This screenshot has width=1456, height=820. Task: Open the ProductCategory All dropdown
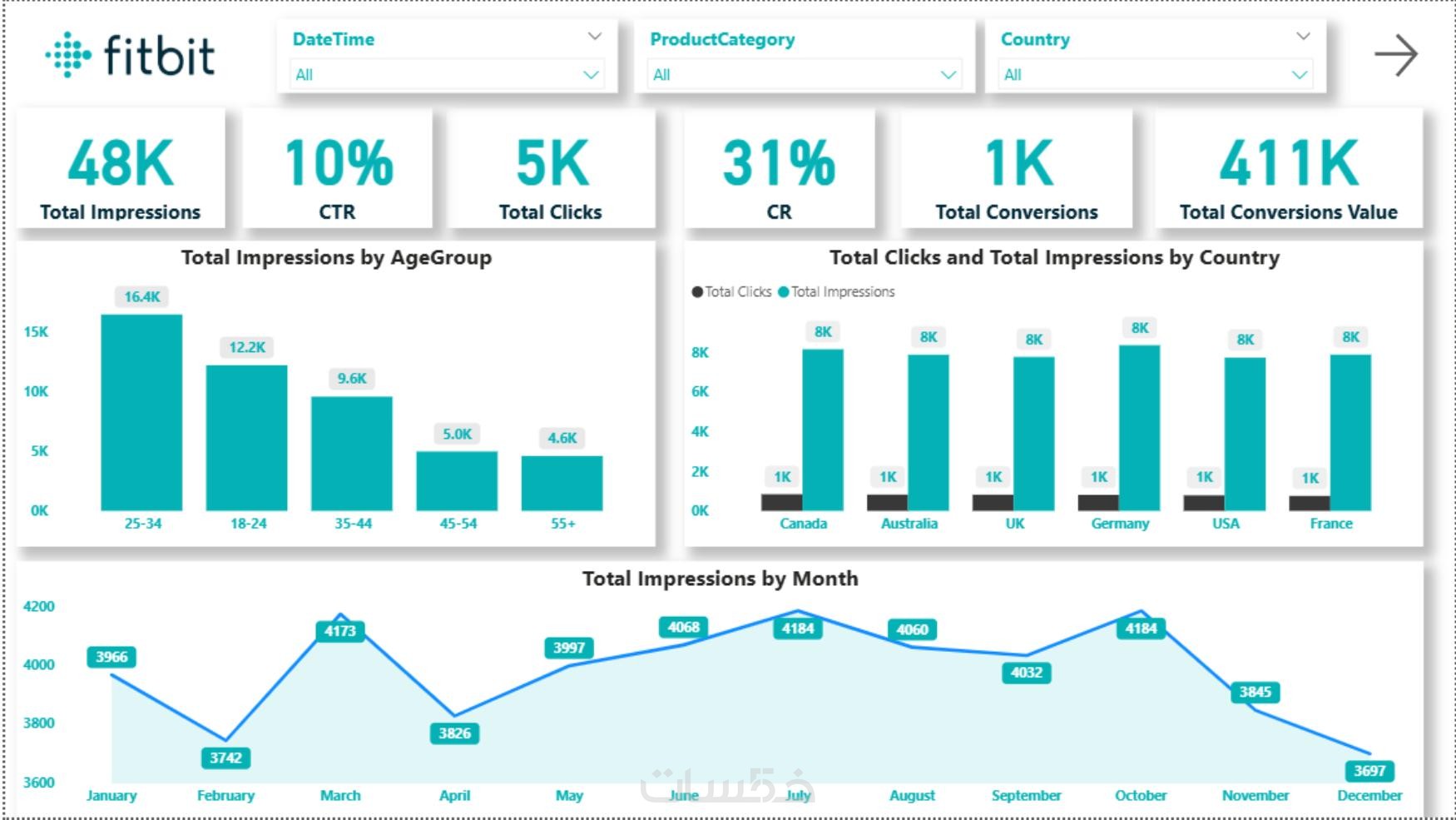click(804, 74)
